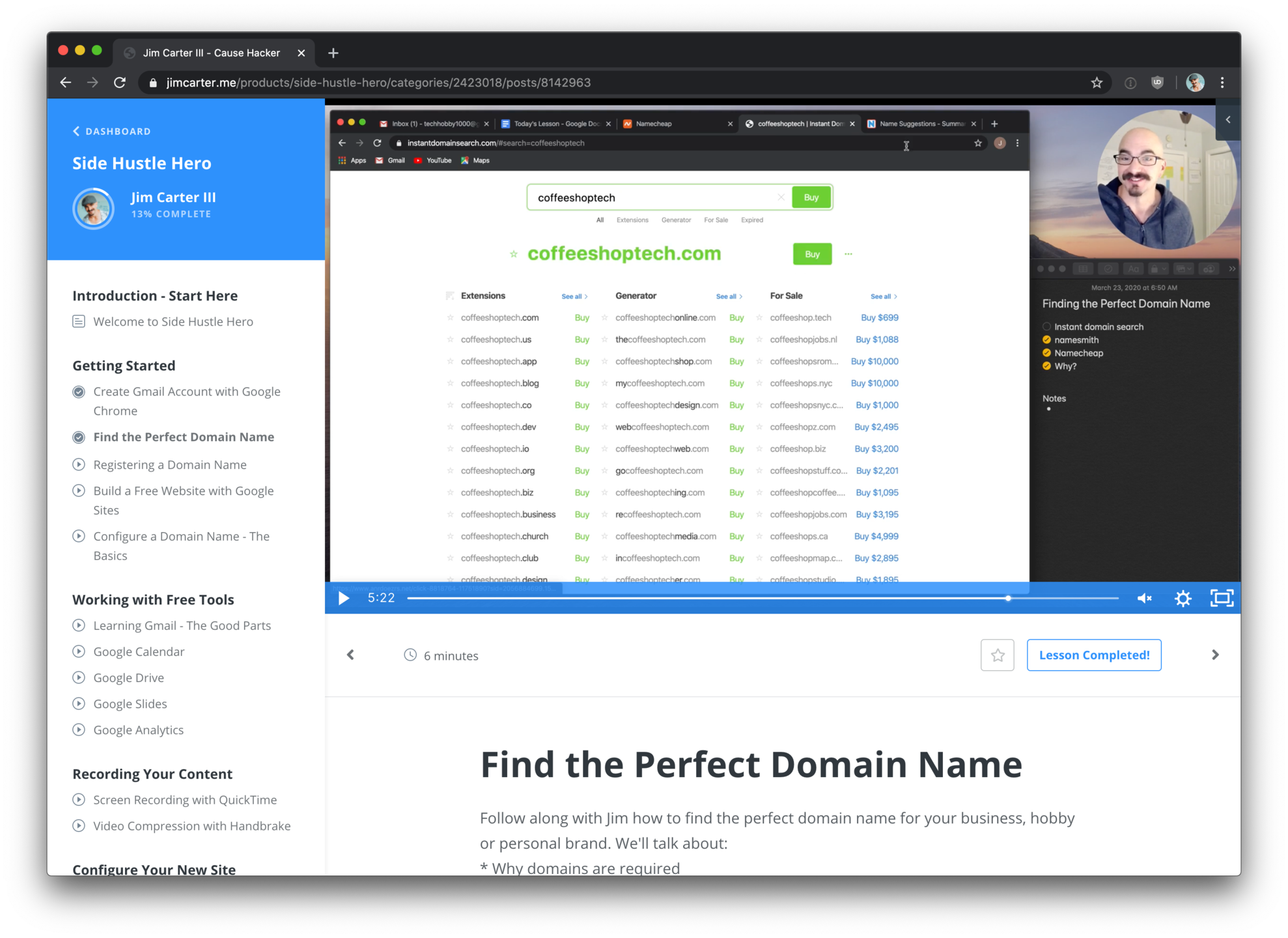Viewport: 1288px width, 938px height.
Task: Unmute the video with the speaker icon
Action: (1144, 598)
